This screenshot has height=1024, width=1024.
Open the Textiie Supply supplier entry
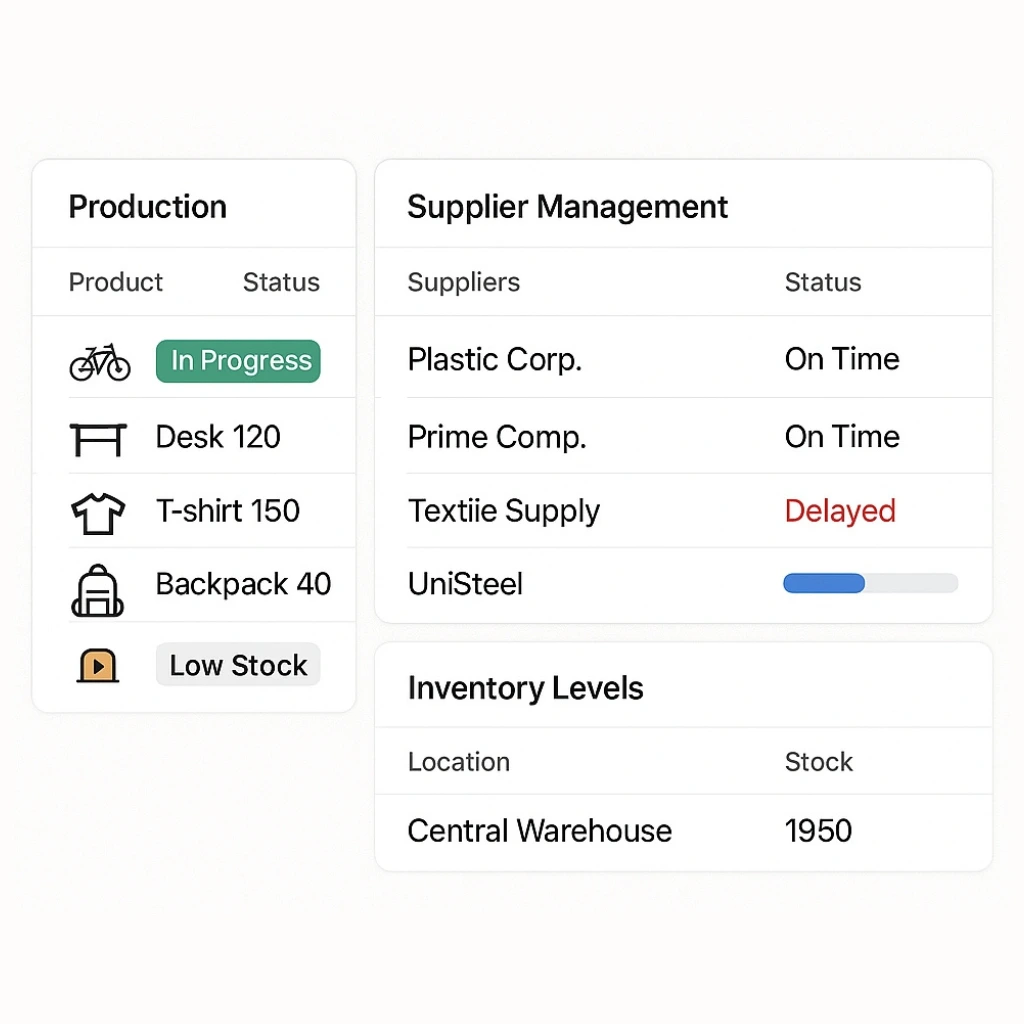(504, 511)
